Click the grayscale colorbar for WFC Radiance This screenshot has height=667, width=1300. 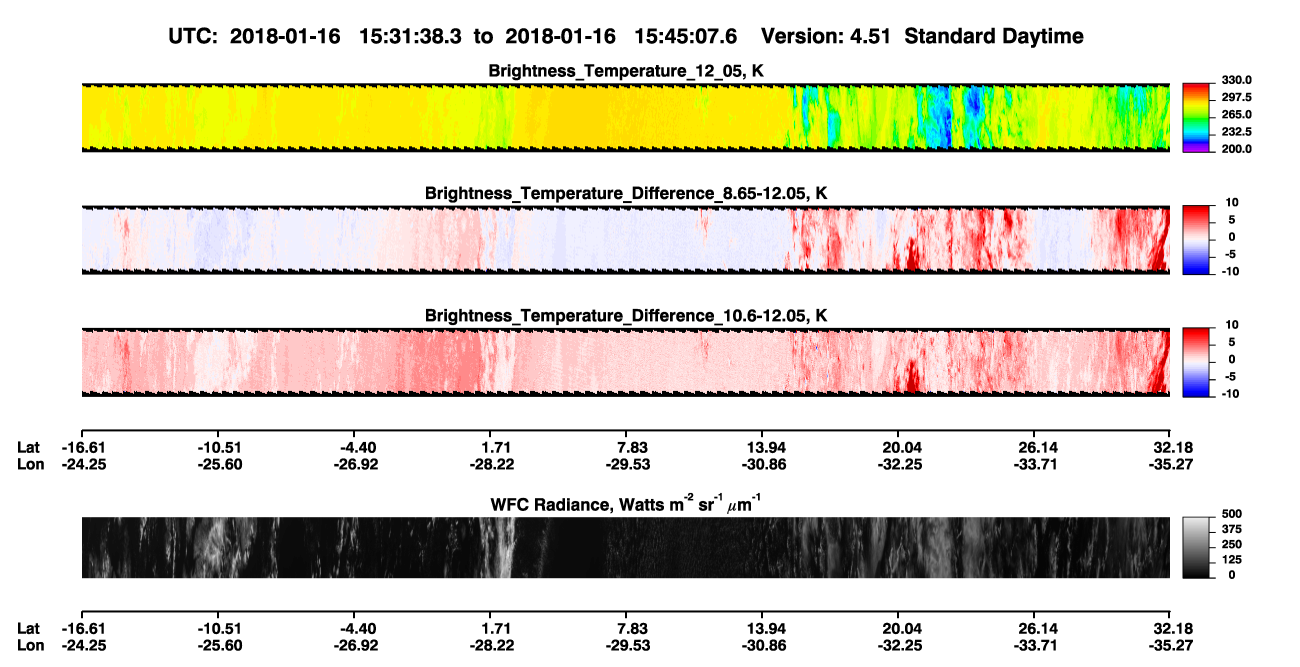click(x=1196, y=548)
